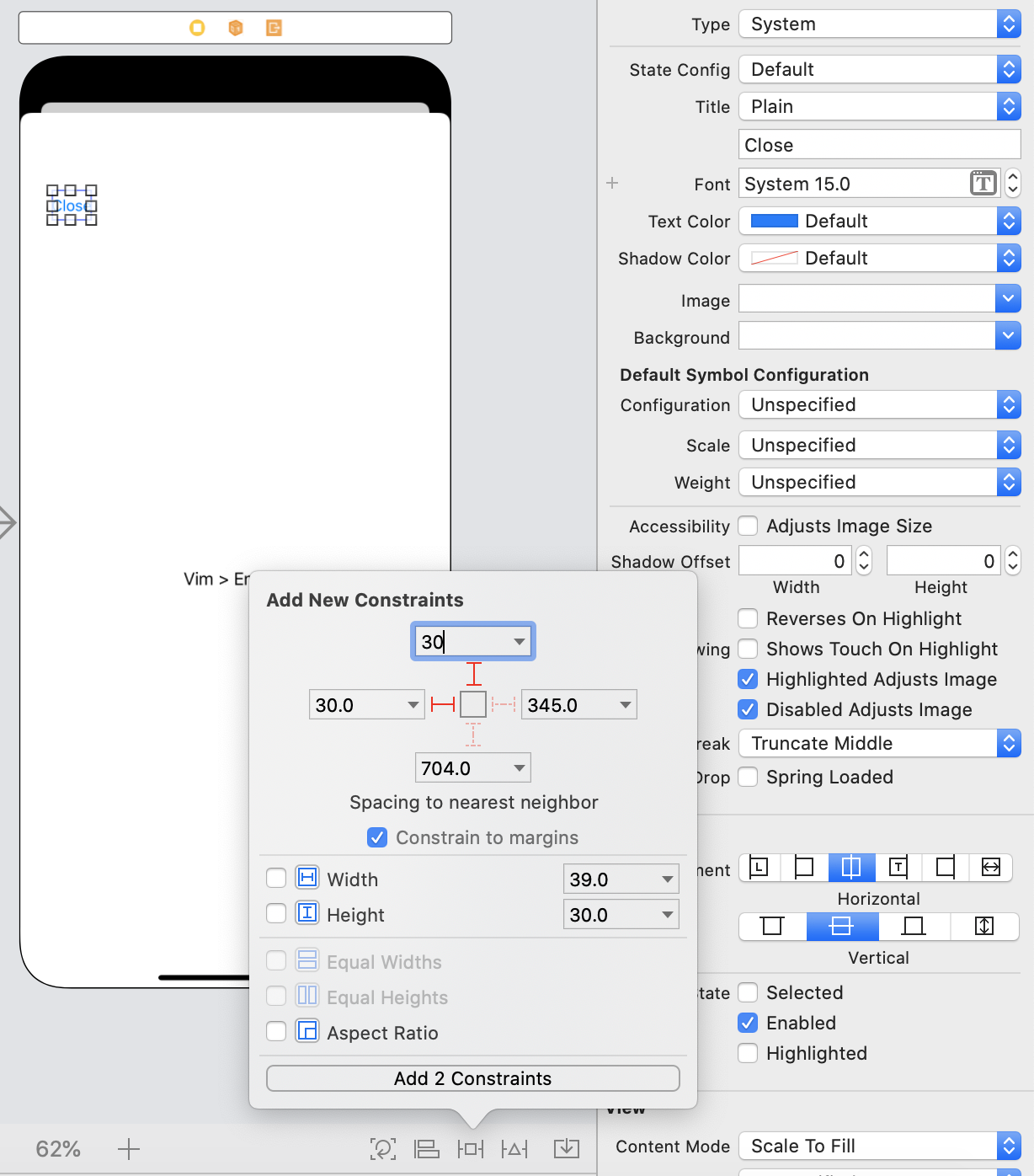
Task: Check the Highlighted state checkbox
Action: tap(748, 1053)
